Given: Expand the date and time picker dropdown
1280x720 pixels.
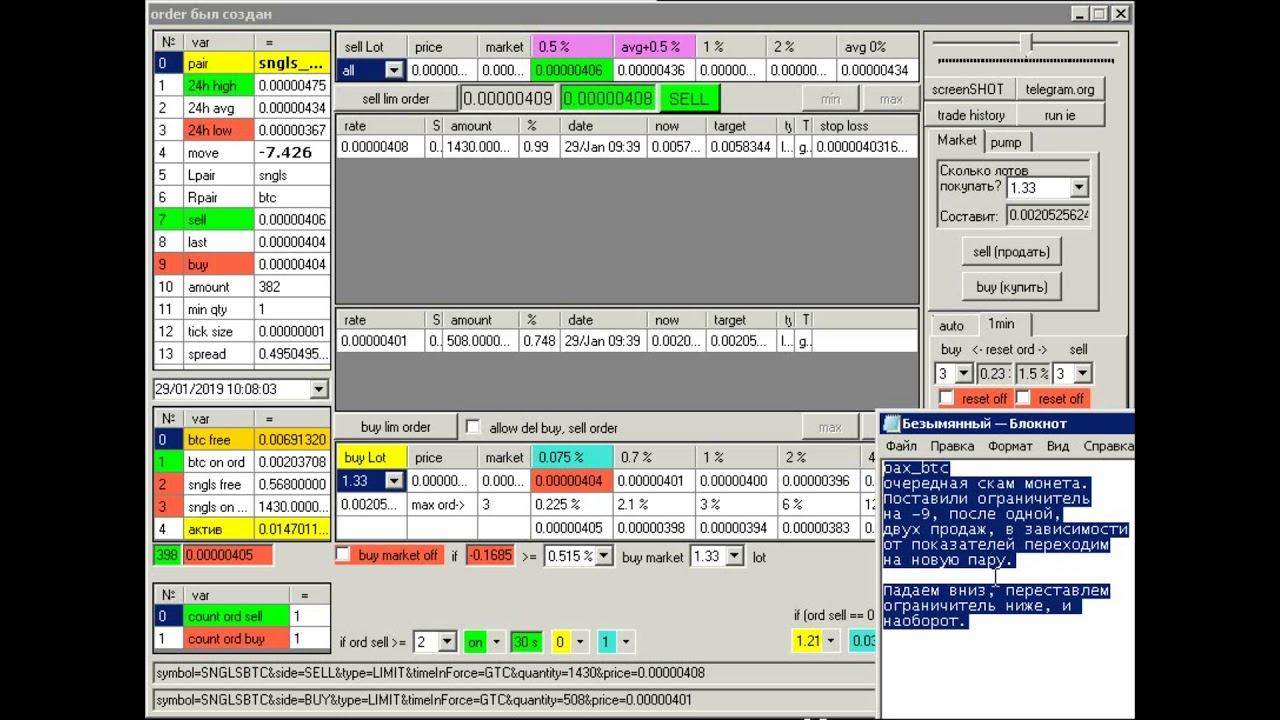Looking at the screenshot, I should tap(319, 389).
